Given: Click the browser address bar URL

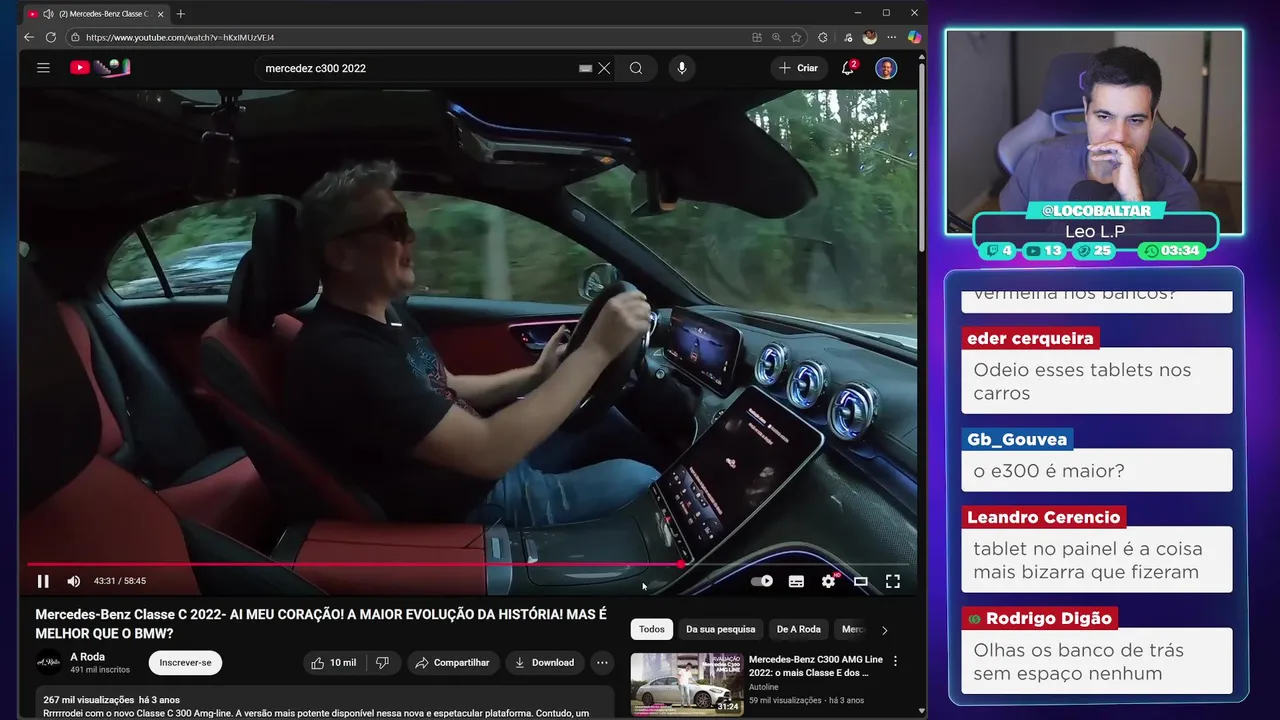Looking at the screenshot, I should point(180,37).
